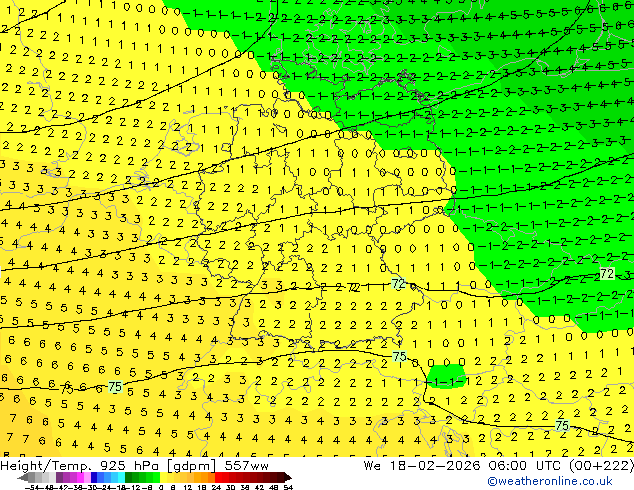634x490 pixels.
Task: Click the gray left arrow end of color legend
Action: 23,478
